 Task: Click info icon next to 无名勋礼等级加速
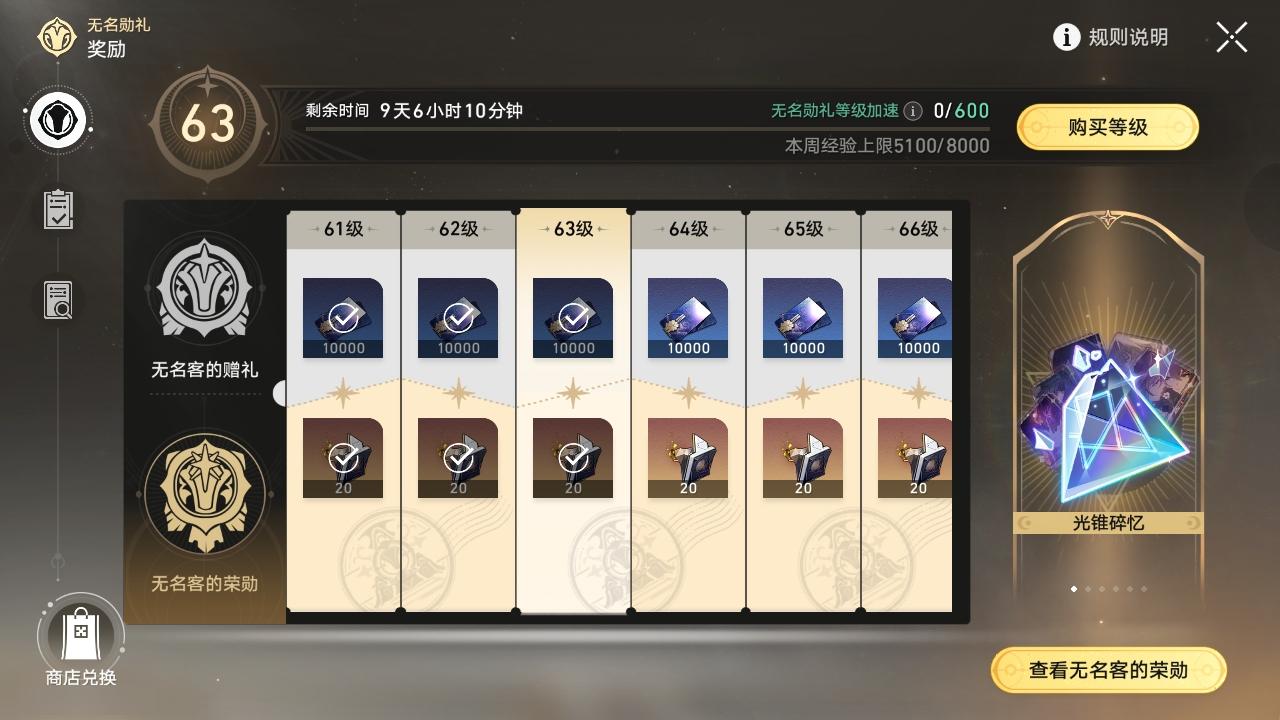pos(913,111)
